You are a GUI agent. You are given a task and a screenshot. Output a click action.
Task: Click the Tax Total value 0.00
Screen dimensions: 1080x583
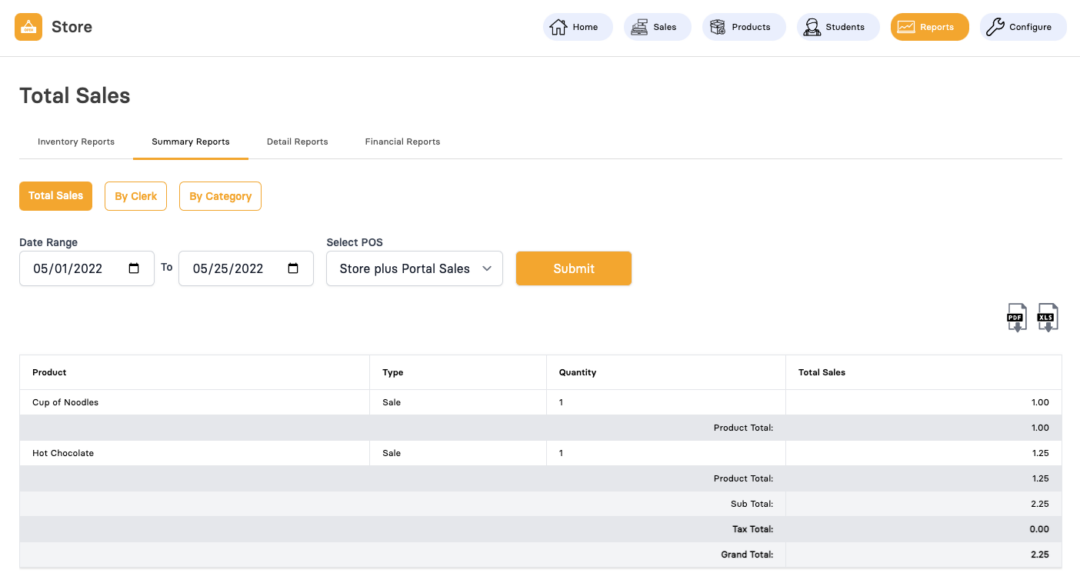(x=1039, y=529)
